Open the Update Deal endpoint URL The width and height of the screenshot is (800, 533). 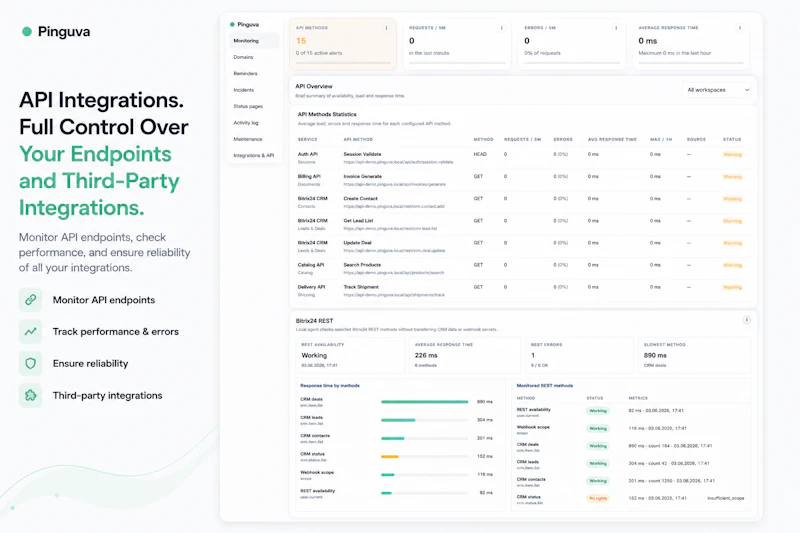(394, 250)
